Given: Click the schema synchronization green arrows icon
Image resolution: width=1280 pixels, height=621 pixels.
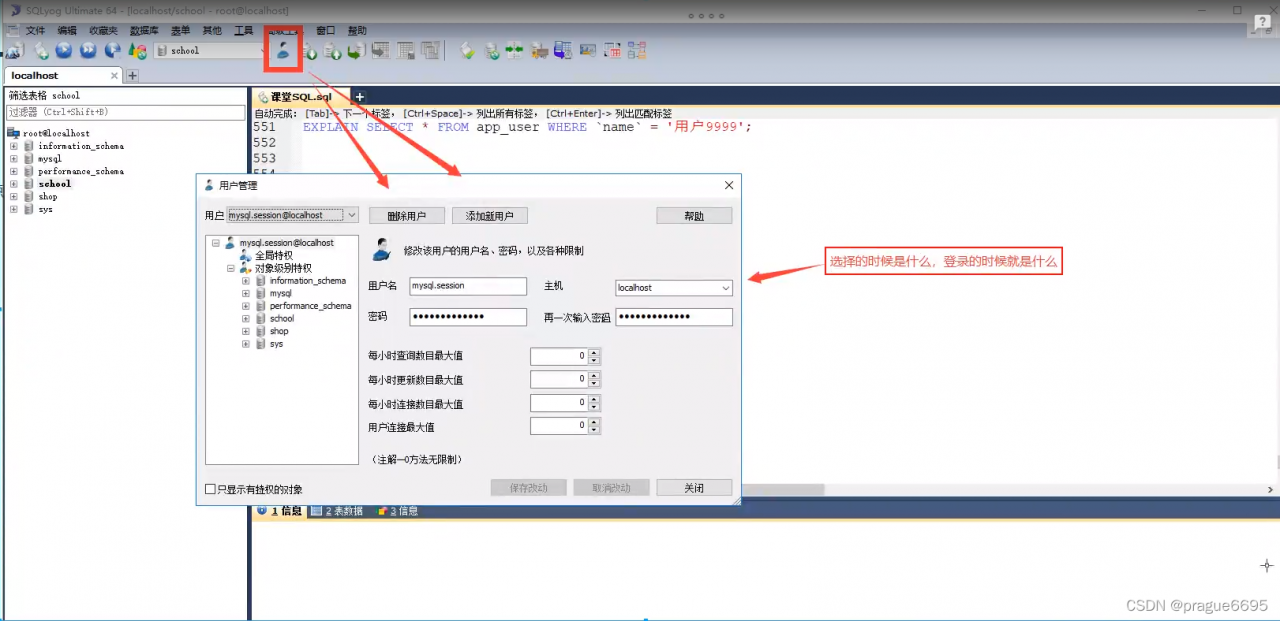Looking at the screenshot, I should point(514,51).
